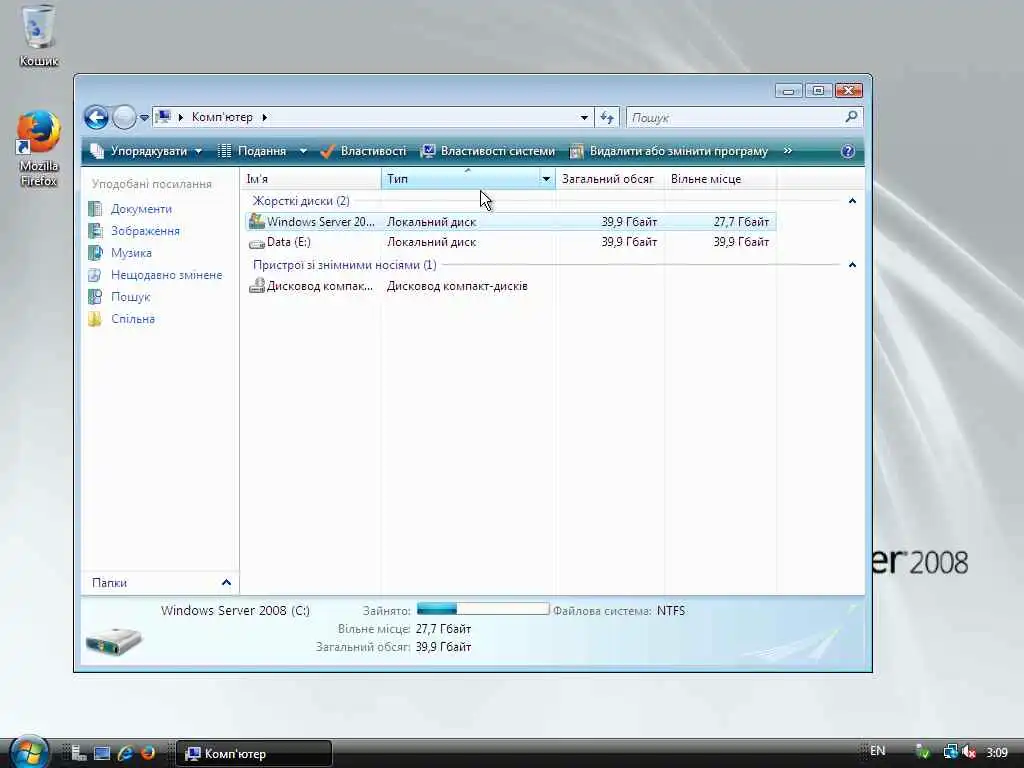
Task: Open recent pages dropdown next to Forward
Action: pyautogui.click(x=144, y=118)
